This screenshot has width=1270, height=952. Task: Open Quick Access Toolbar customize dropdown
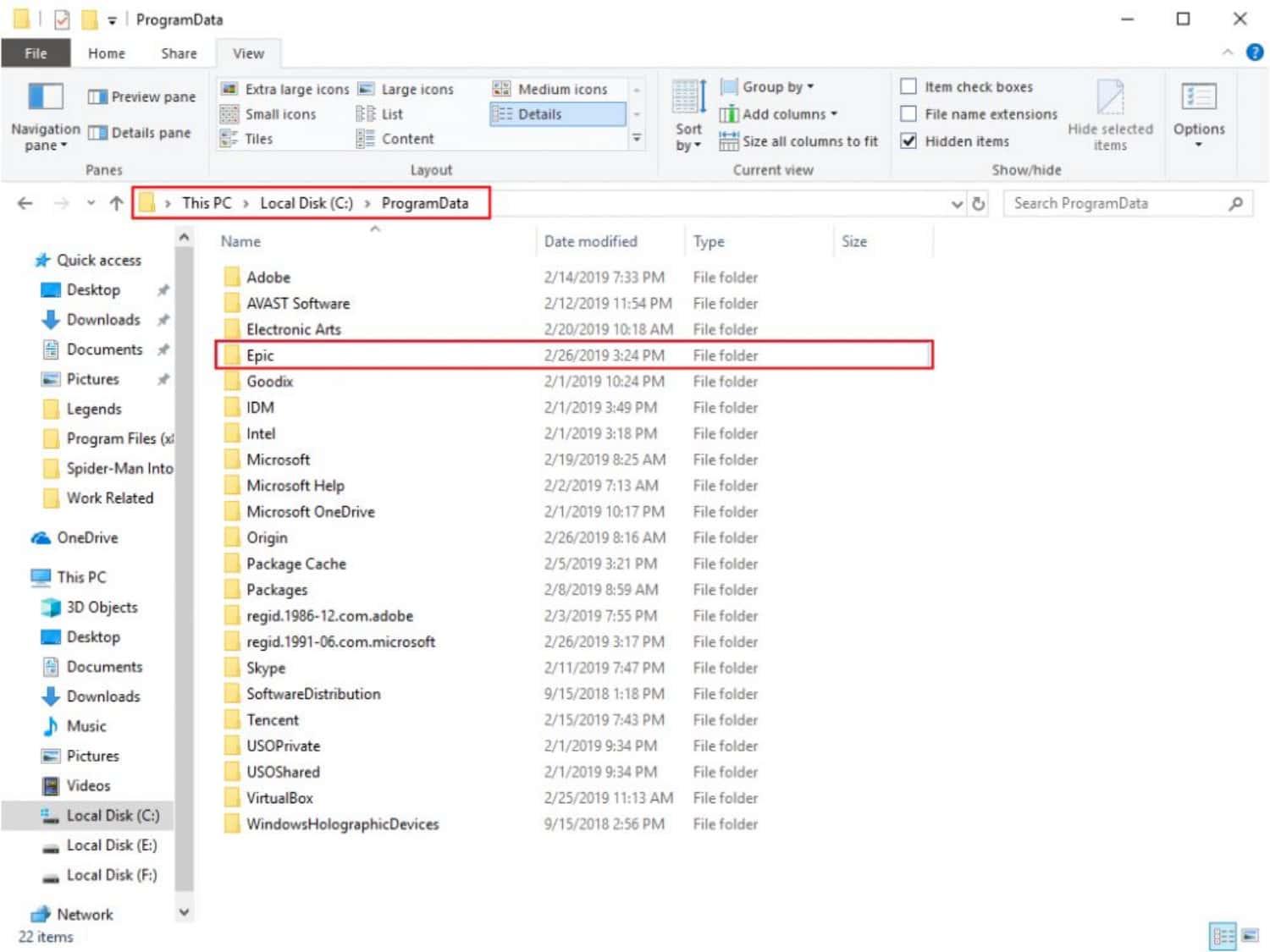click(x=112, y=20)
